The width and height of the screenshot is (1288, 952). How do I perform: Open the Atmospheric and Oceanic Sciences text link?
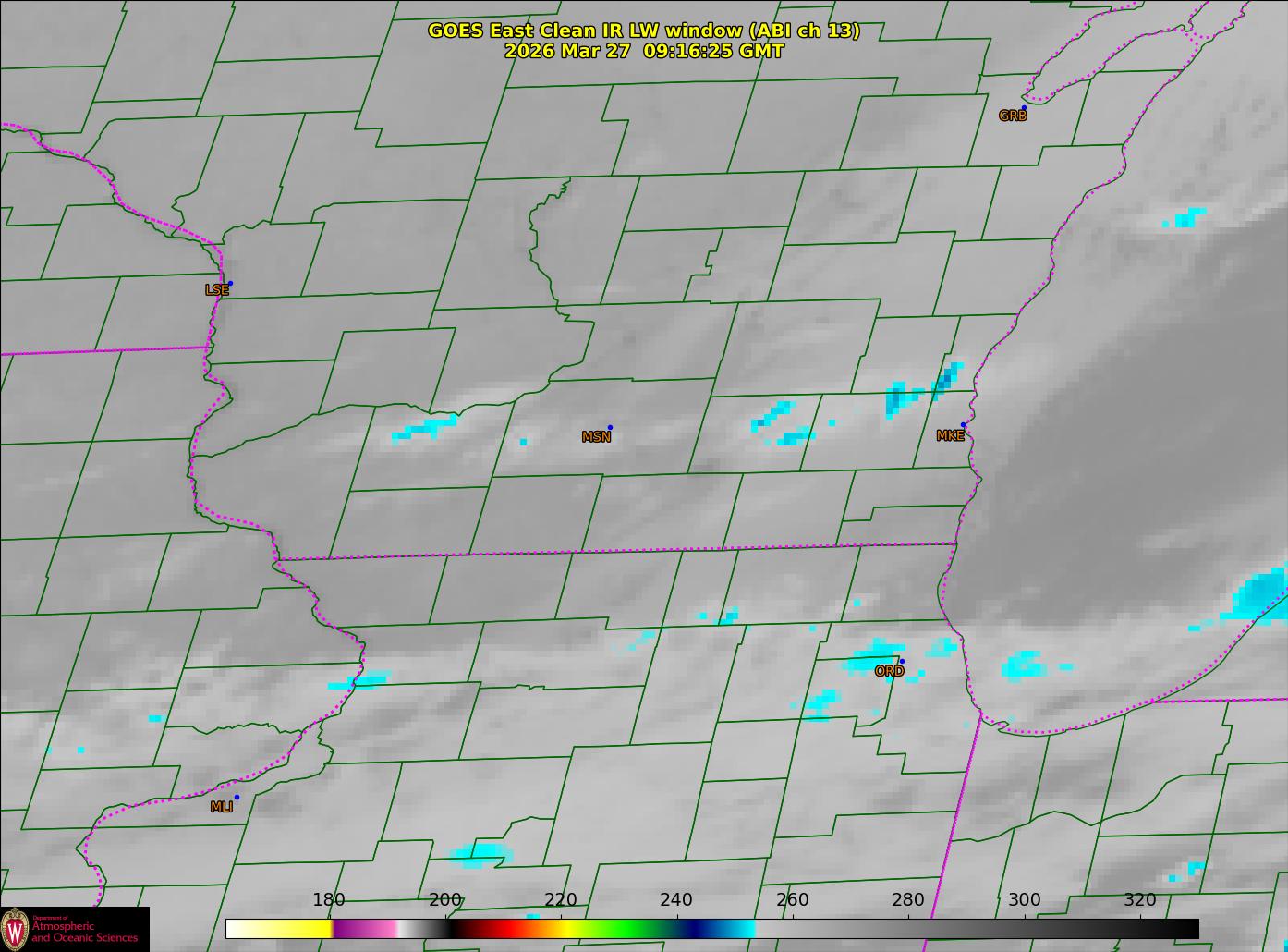pos(85,931)
